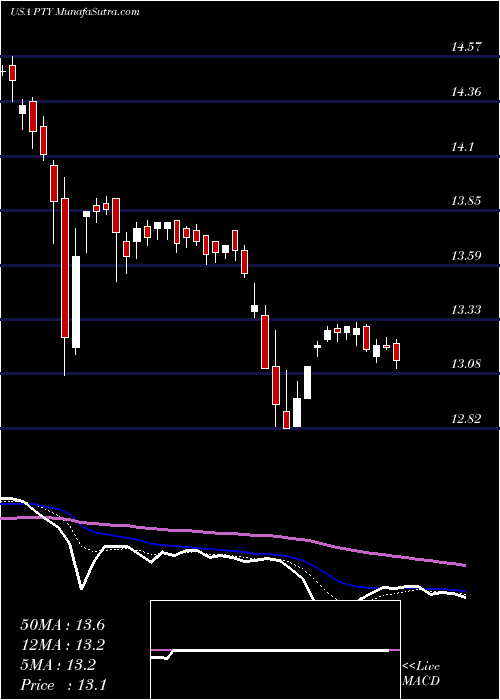
Task: Click the Price : 13.1 readout
Action: 62,685
